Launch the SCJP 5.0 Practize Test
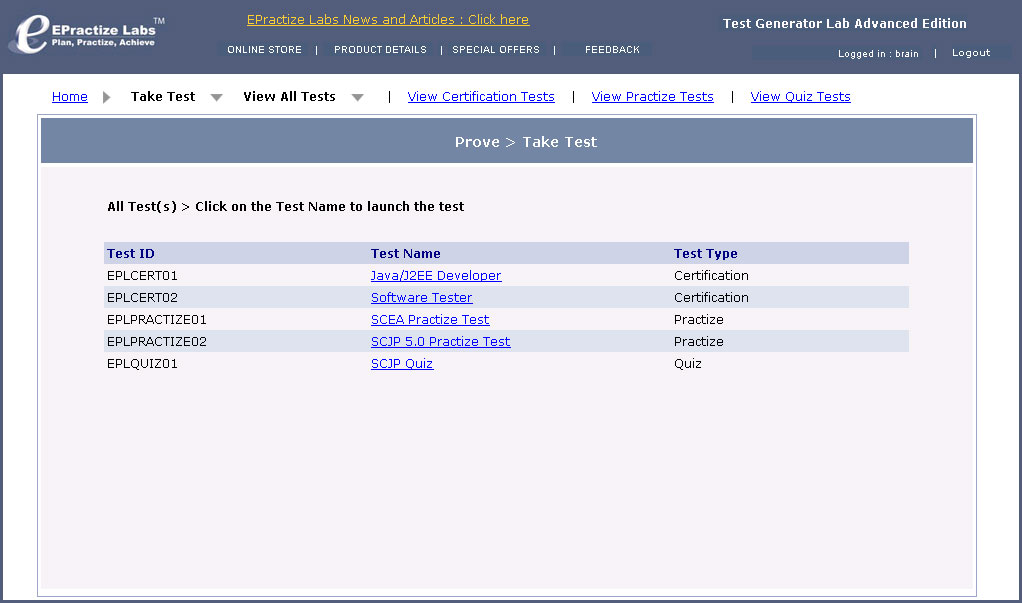The height and width of the screenshot is (603, 1022). [x=441, y=342]
